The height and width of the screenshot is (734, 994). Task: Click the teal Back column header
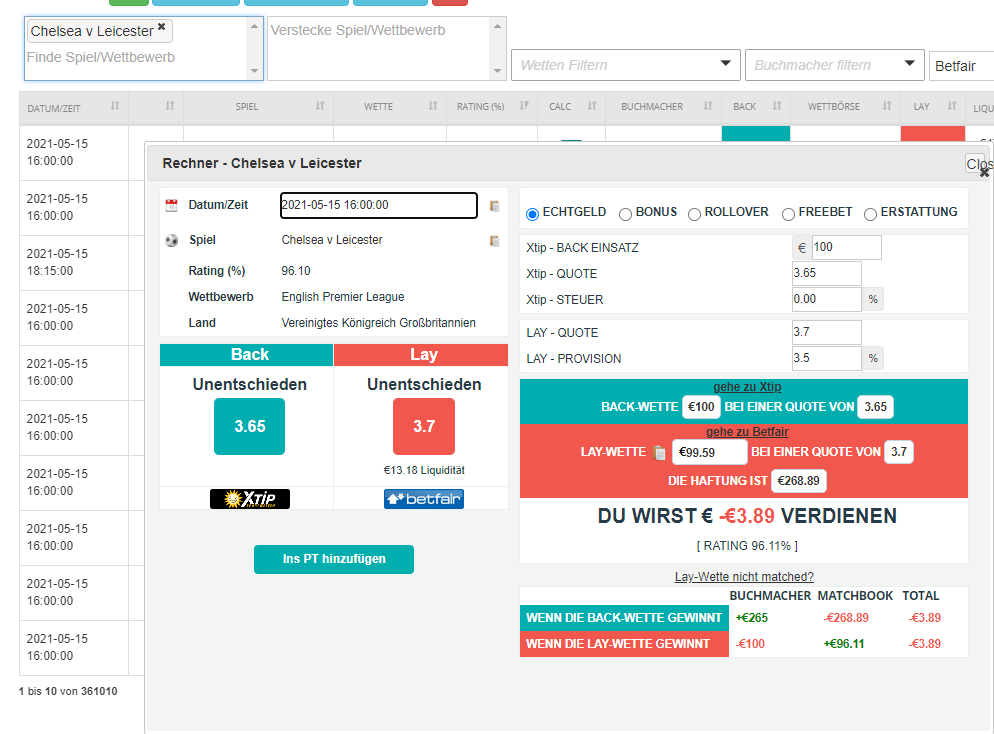[x=247, y=355]
